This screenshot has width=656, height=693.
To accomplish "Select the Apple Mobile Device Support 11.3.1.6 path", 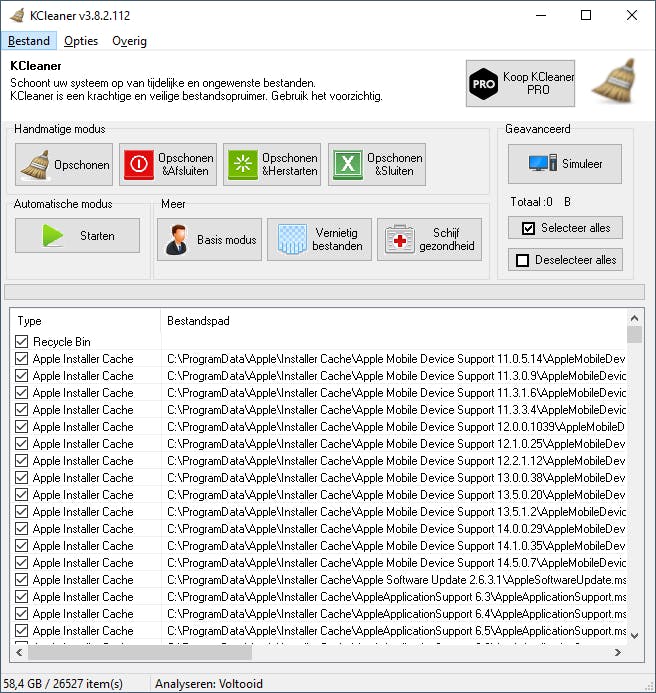I will pos(396,392).
